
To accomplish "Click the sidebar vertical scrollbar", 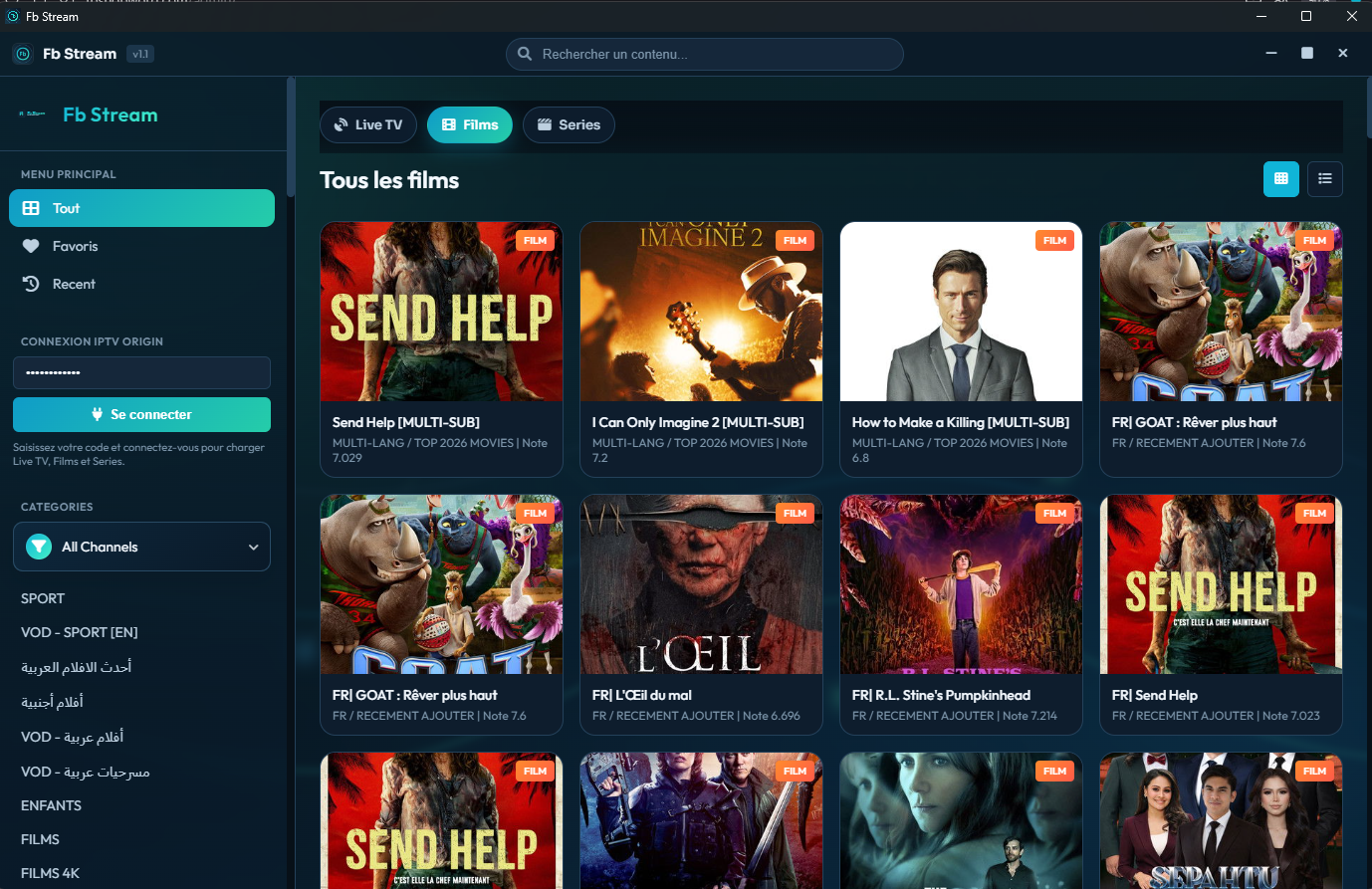I will coord(291,136).
